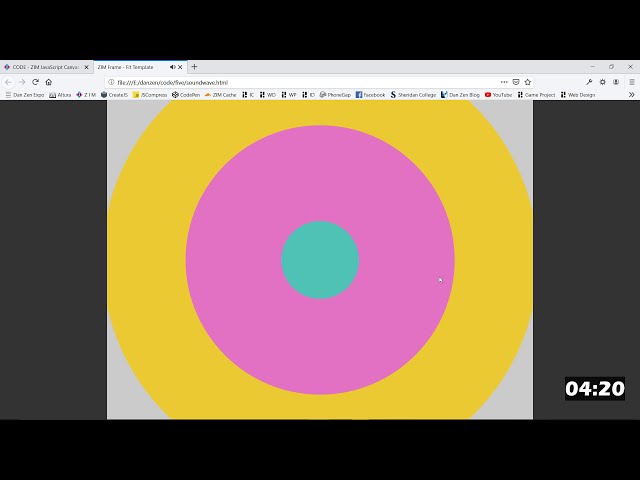Open page actions three-dot menu
The width and height of the screenshot is (640, 480).
(504, 82)
